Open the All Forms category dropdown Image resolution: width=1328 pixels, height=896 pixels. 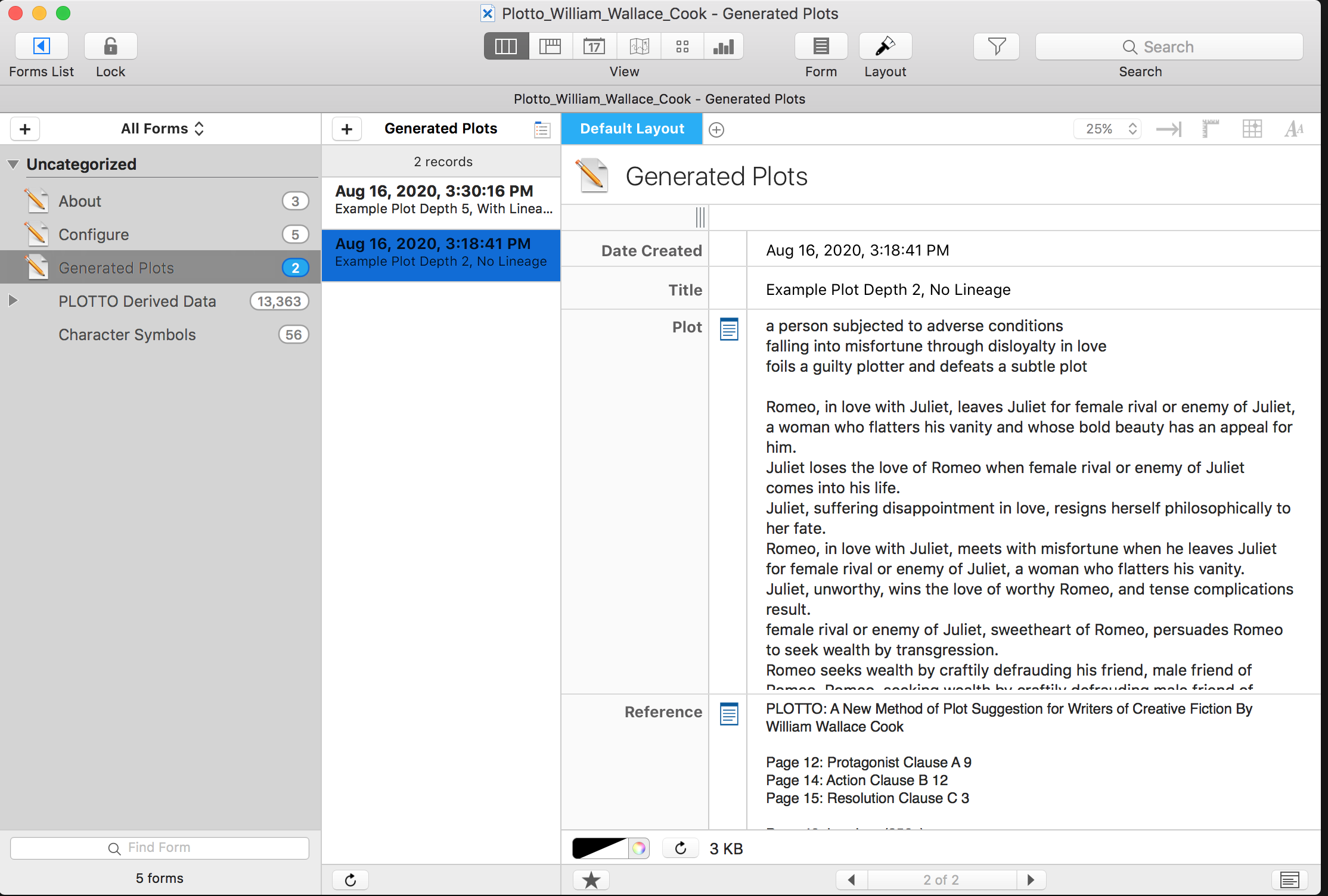tap(162, 129)
